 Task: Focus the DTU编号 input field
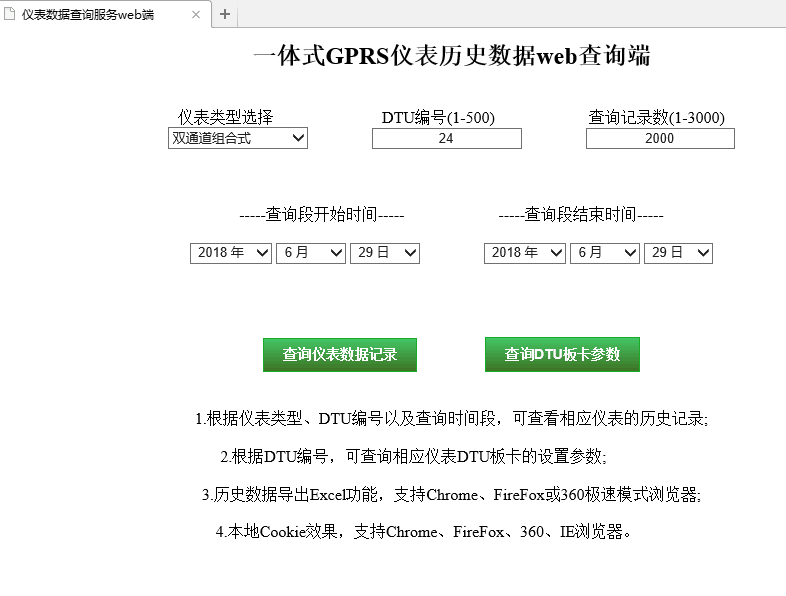[x=446, y=139]
